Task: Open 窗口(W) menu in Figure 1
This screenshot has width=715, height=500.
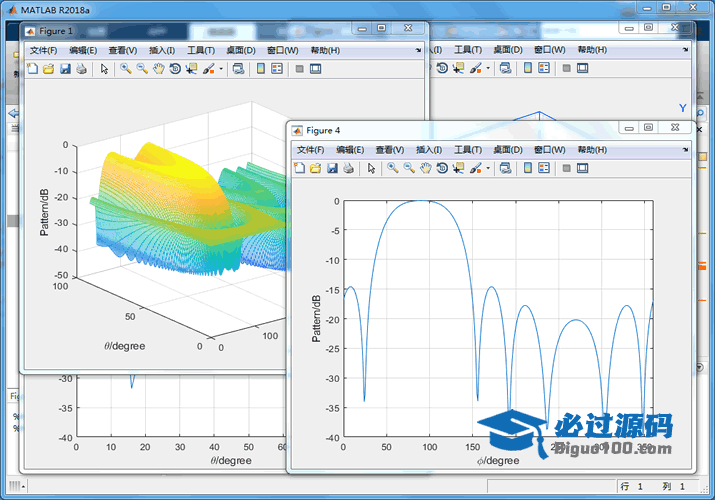Action: point(283,51)
